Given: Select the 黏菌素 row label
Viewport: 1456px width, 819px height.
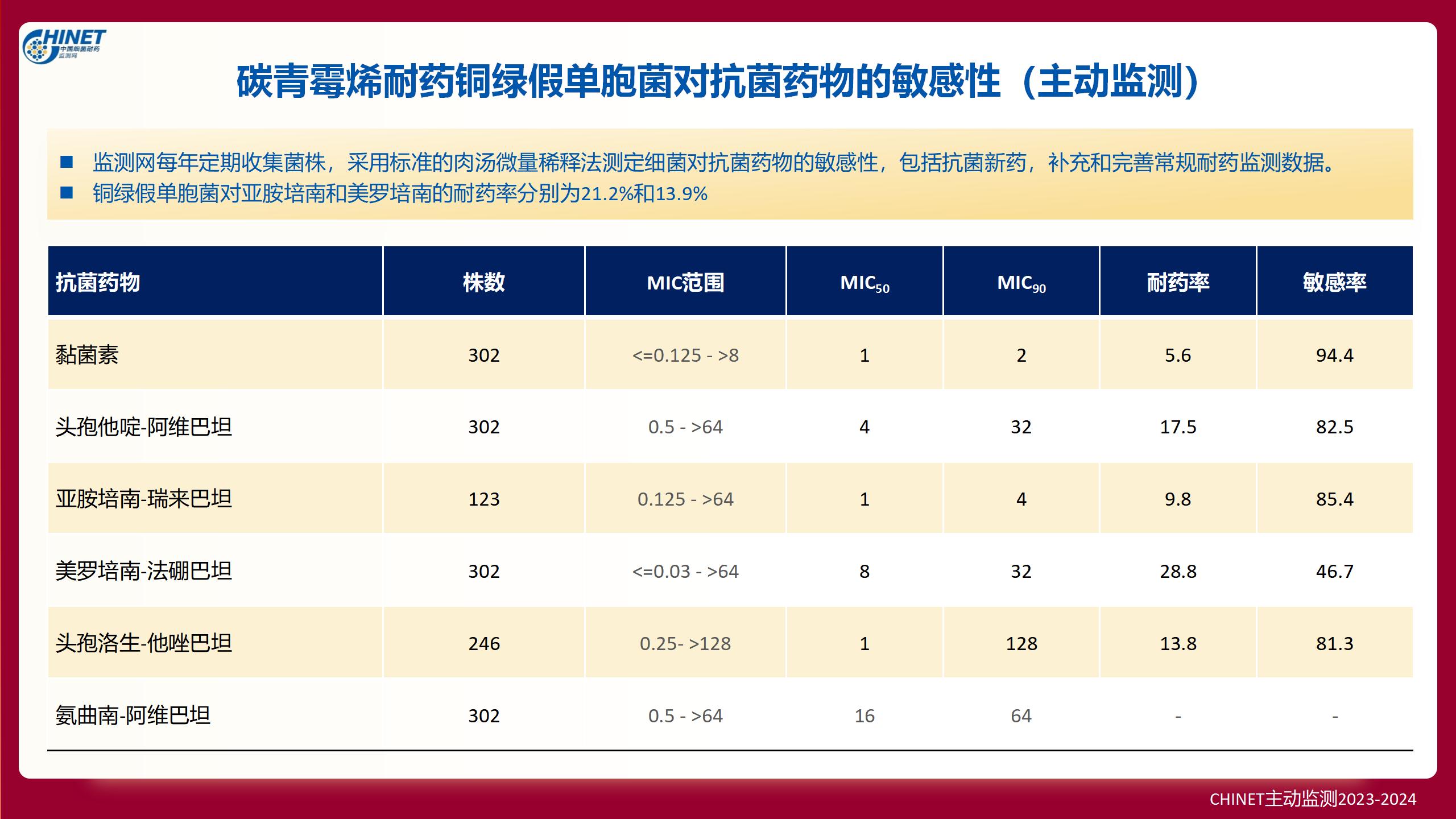Looking at the screenshot, I should click(87, 355).
